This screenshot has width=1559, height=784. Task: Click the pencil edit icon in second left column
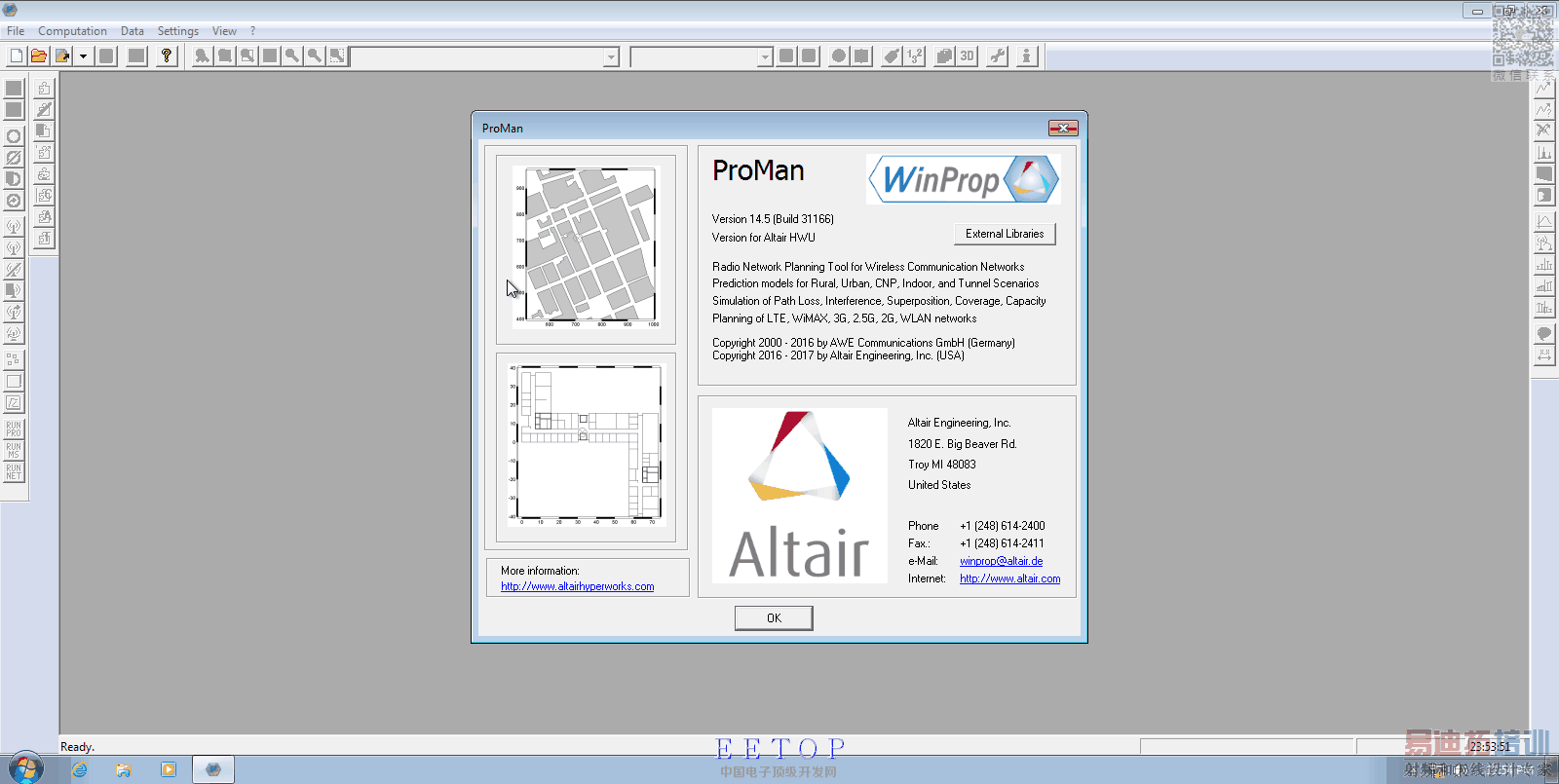pos(44,109)
